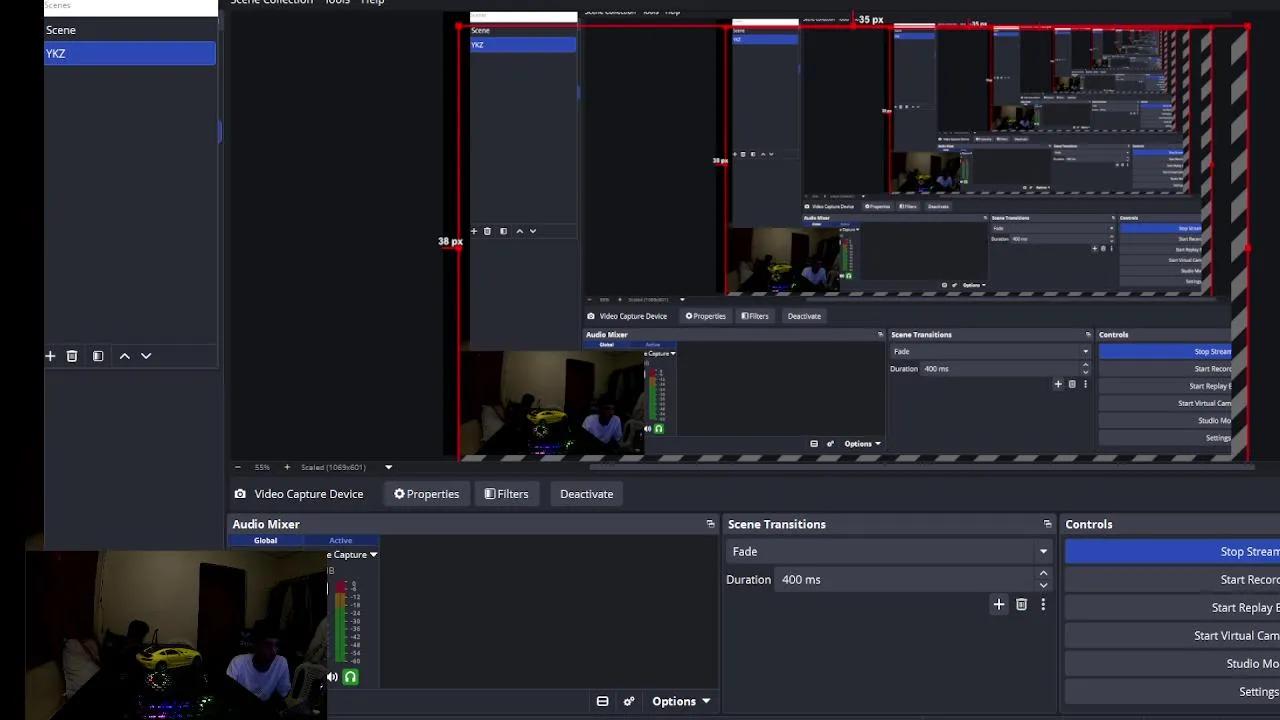
Task: Float the Scene Transitions dock using its corner icon
Action: pos(1047,524)
